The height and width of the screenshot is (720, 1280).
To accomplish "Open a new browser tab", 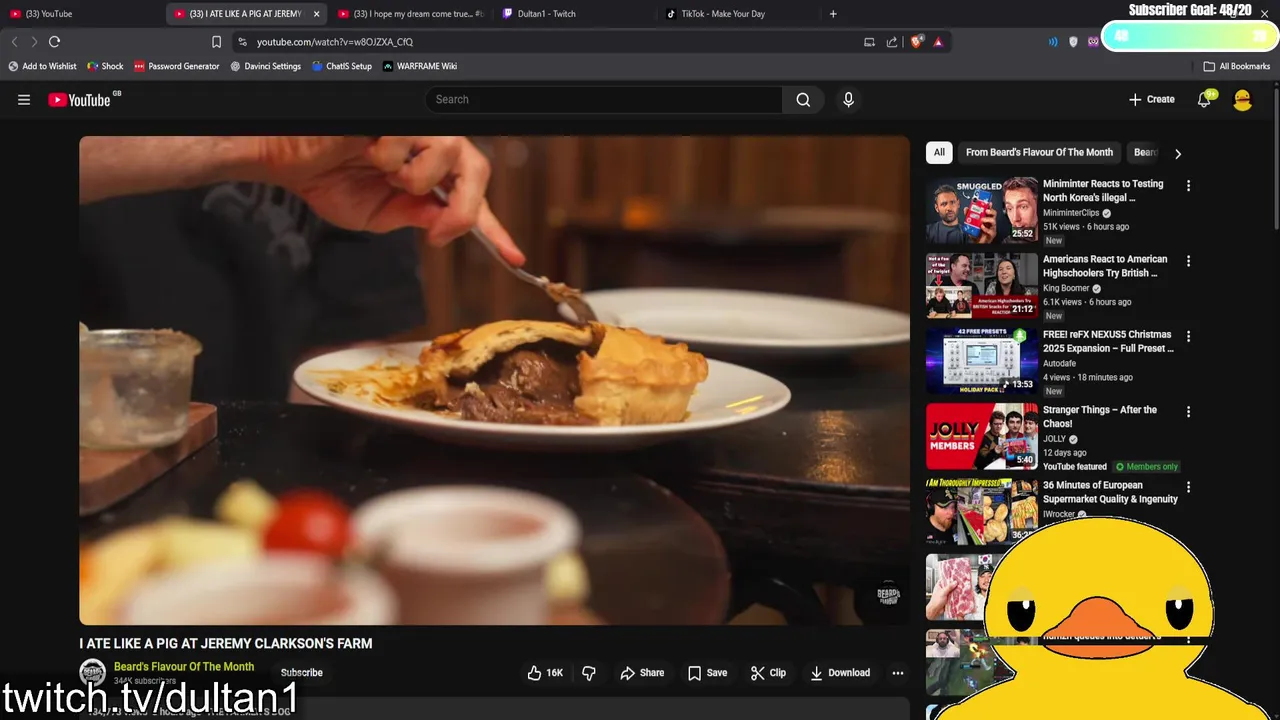I will click(x=833, y=14).
